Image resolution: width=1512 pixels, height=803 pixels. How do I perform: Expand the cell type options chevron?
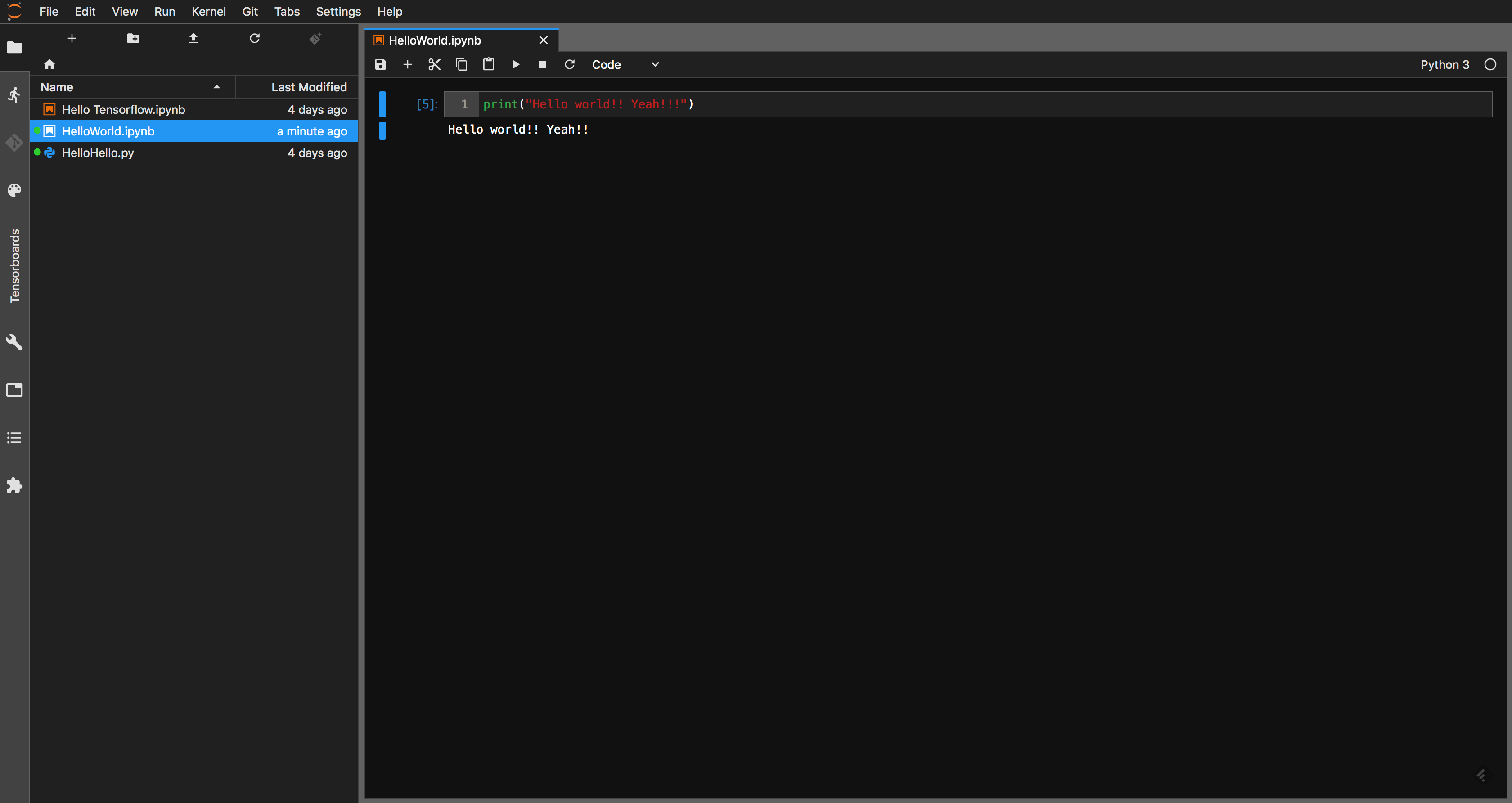(x=655, y=64)
